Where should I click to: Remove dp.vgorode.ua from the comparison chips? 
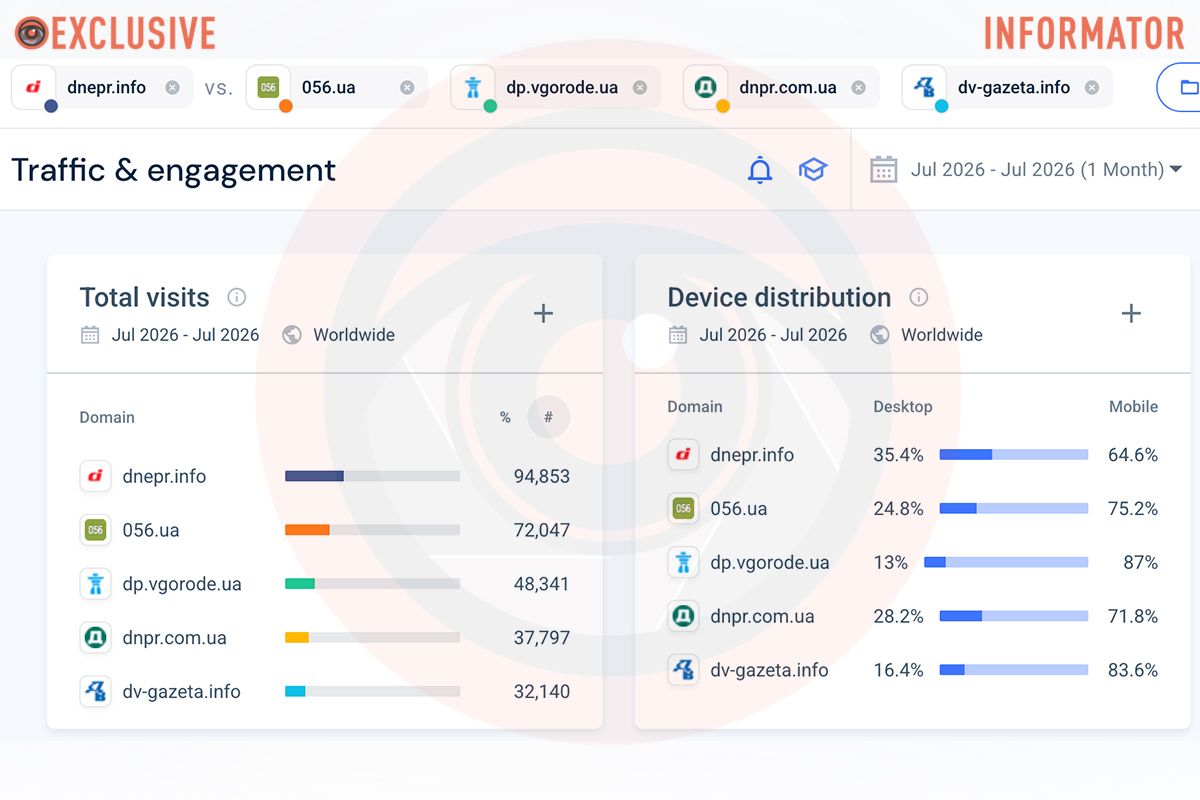(x=640, y=88)
